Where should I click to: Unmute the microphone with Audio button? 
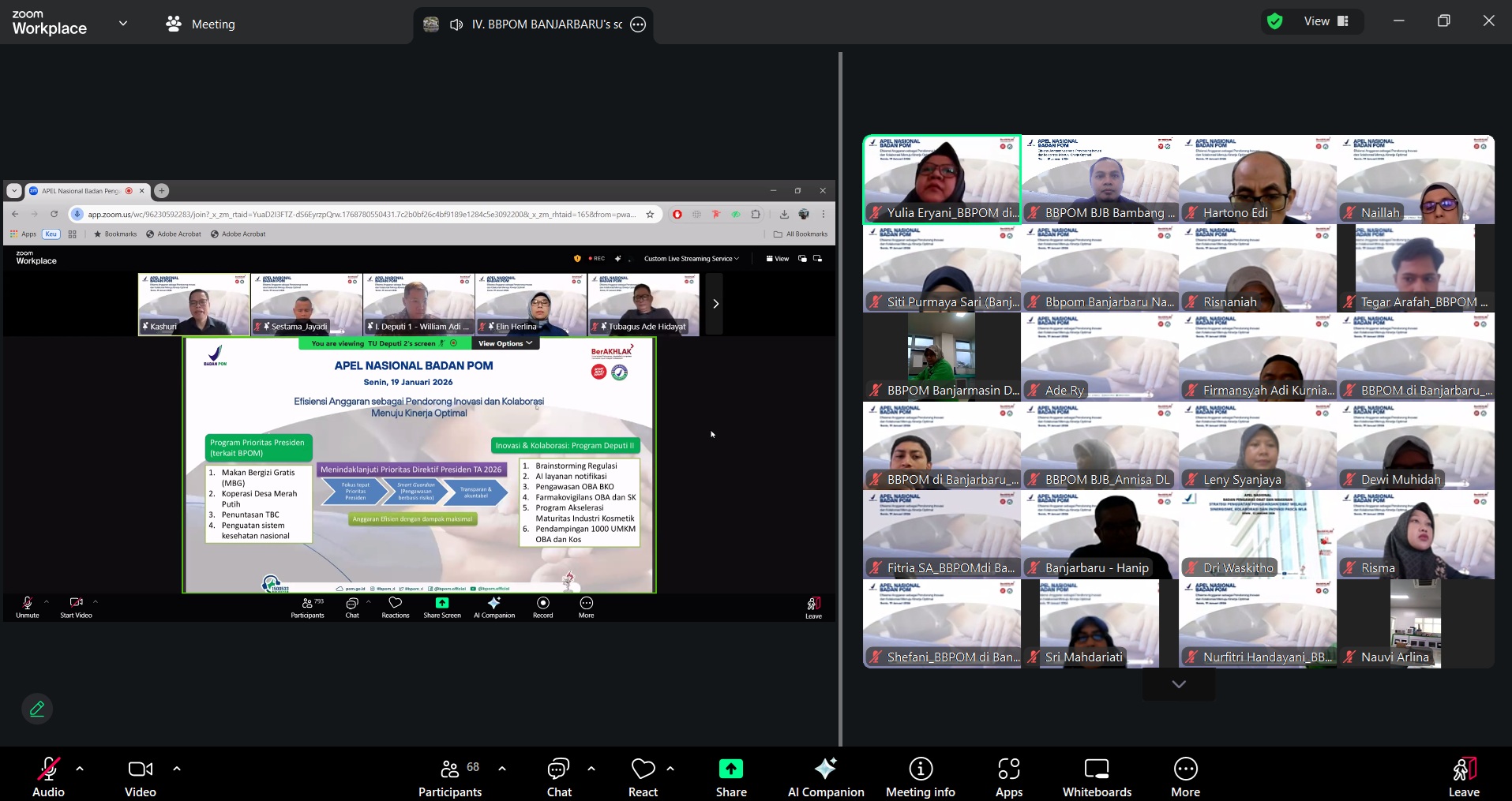[x=48, y=777]
